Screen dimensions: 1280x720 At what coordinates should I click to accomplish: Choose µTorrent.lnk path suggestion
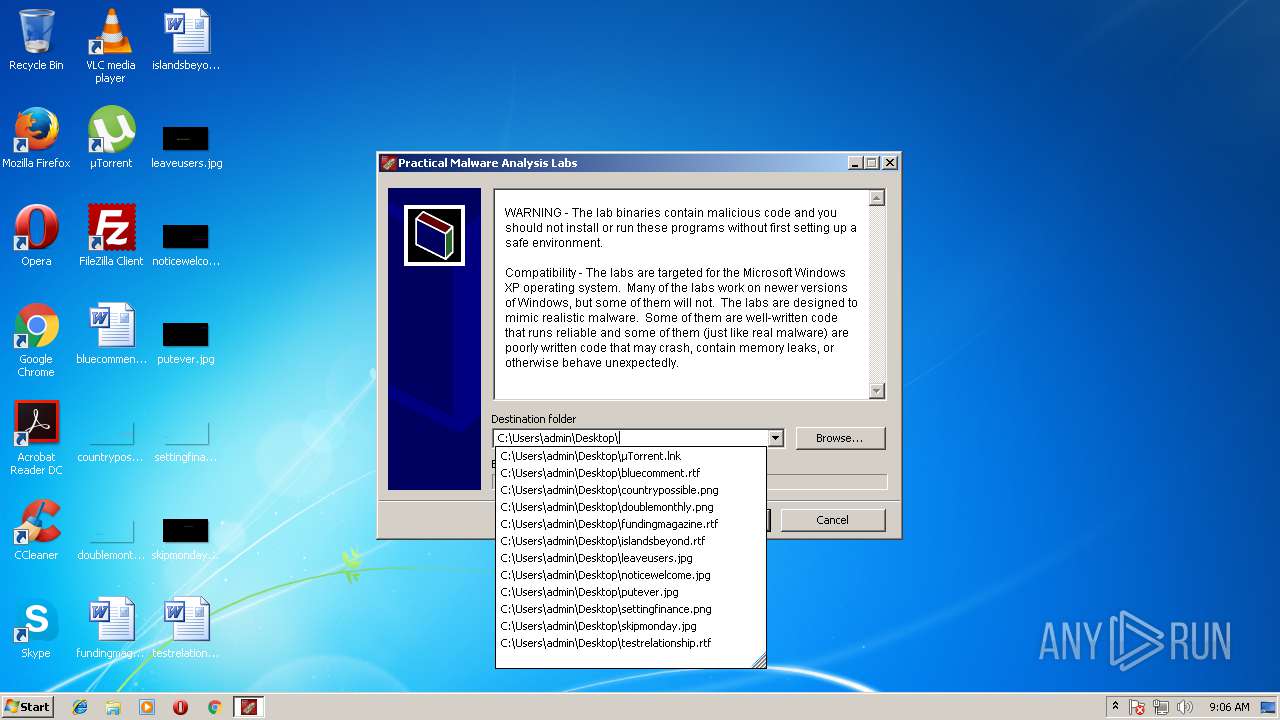click(x=630, y=456)
